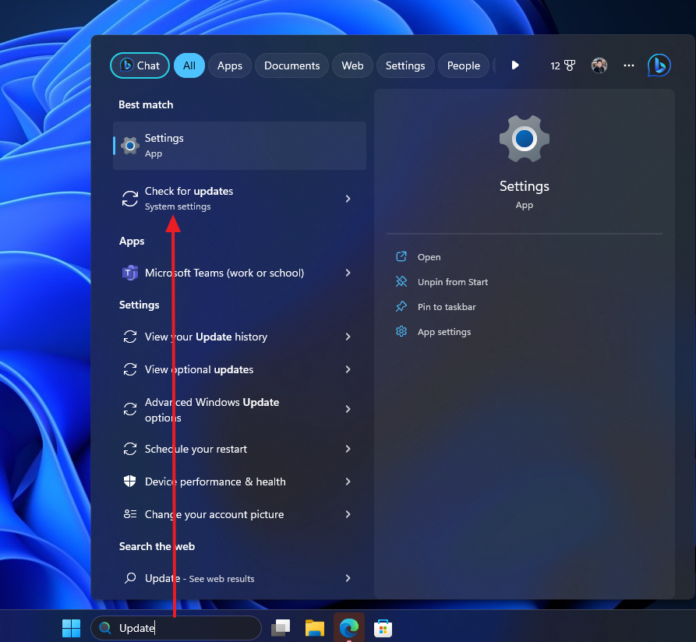
Task: Expand View optional updates chevron
Action: point(348,369)
